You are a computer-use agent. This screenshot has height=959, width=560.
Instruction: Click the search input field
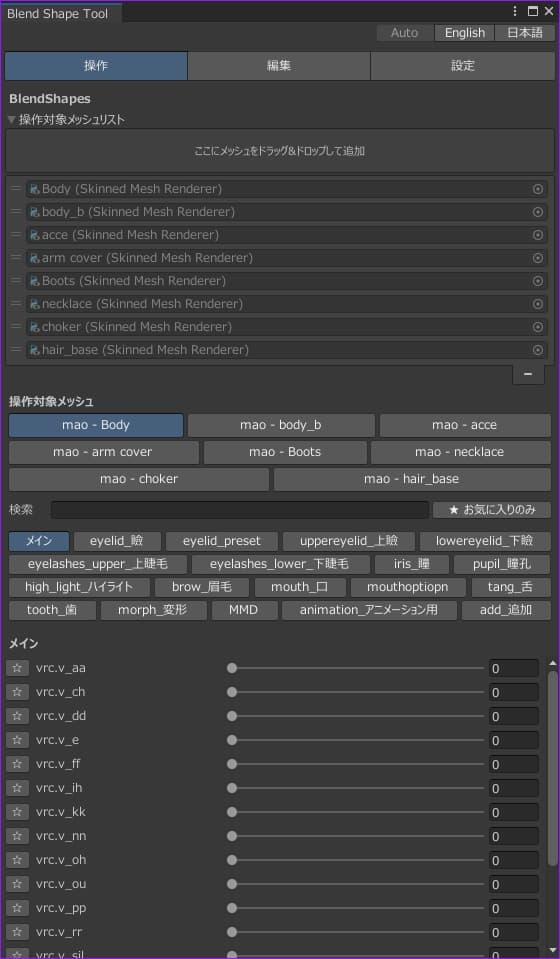240,509
